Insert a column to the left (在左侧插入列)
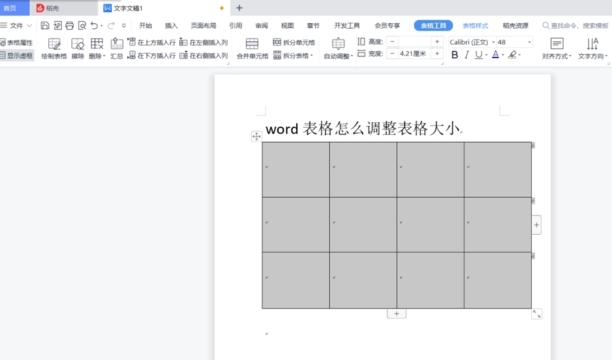 203,42
